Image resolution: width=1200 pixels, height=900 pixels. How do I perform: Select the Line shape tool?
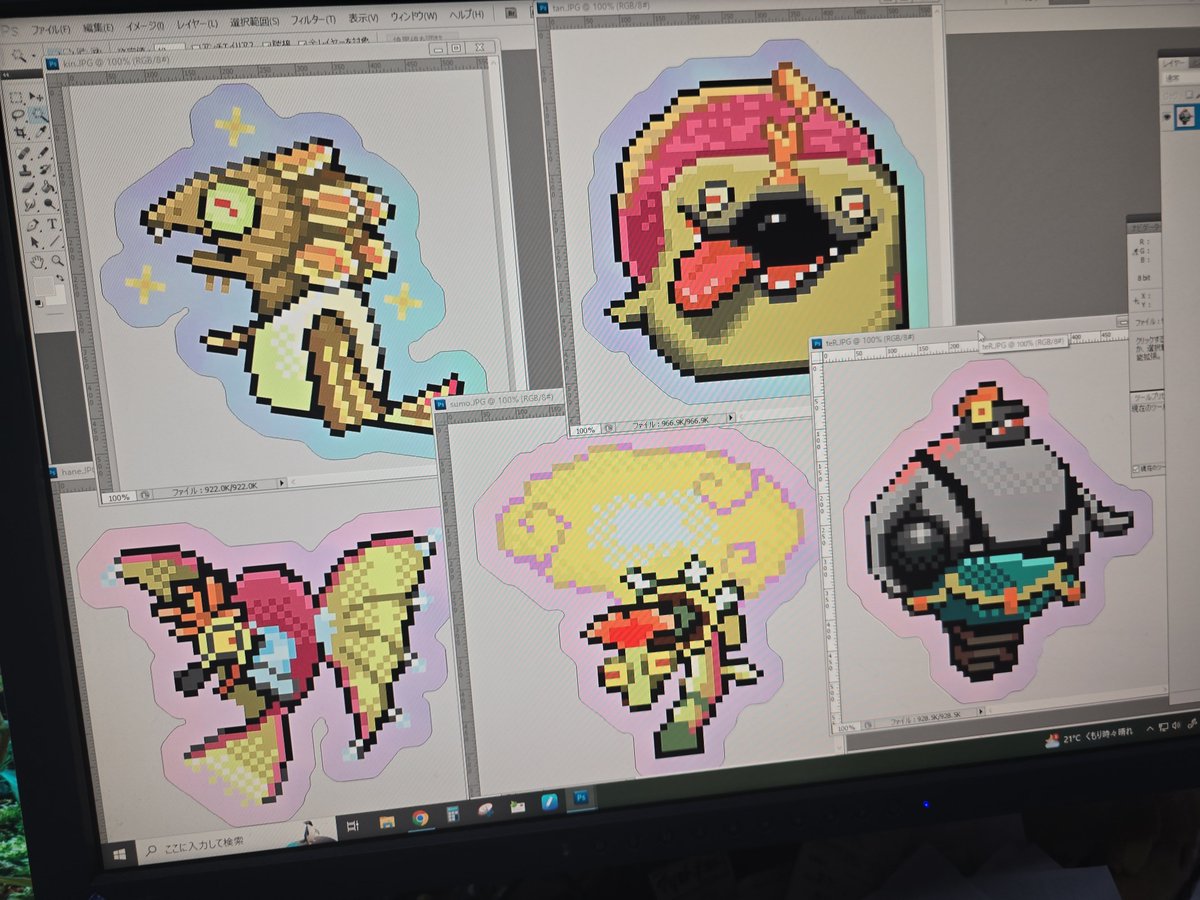(x=54, y=241)
